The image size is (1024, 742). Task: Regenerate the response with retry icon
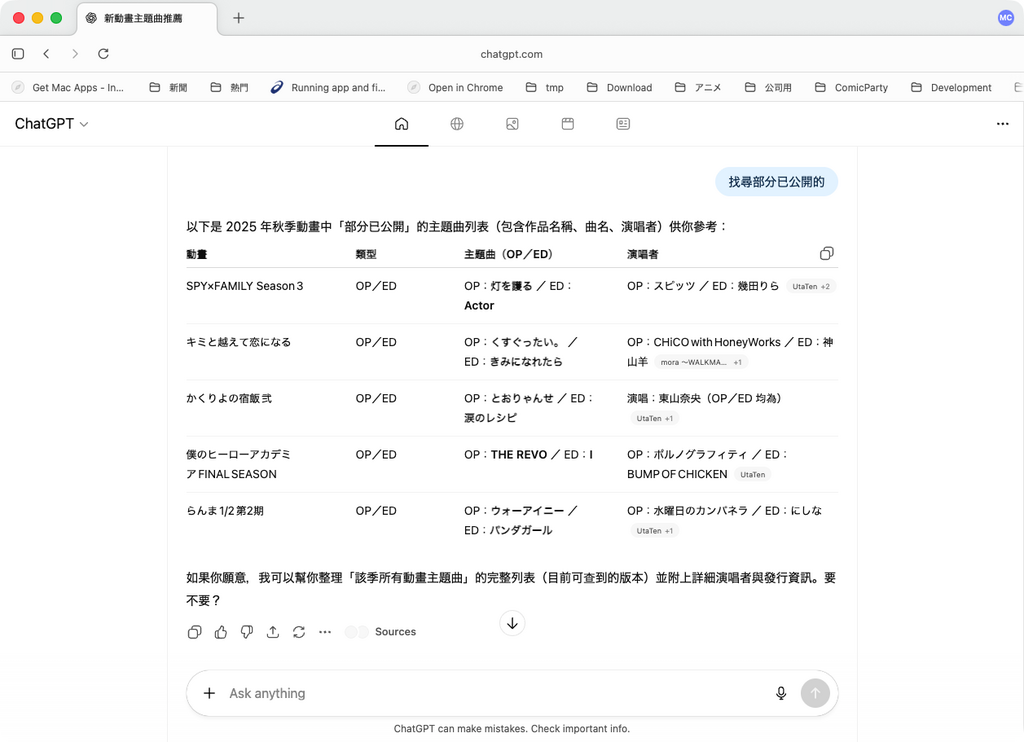coord(299,632)
